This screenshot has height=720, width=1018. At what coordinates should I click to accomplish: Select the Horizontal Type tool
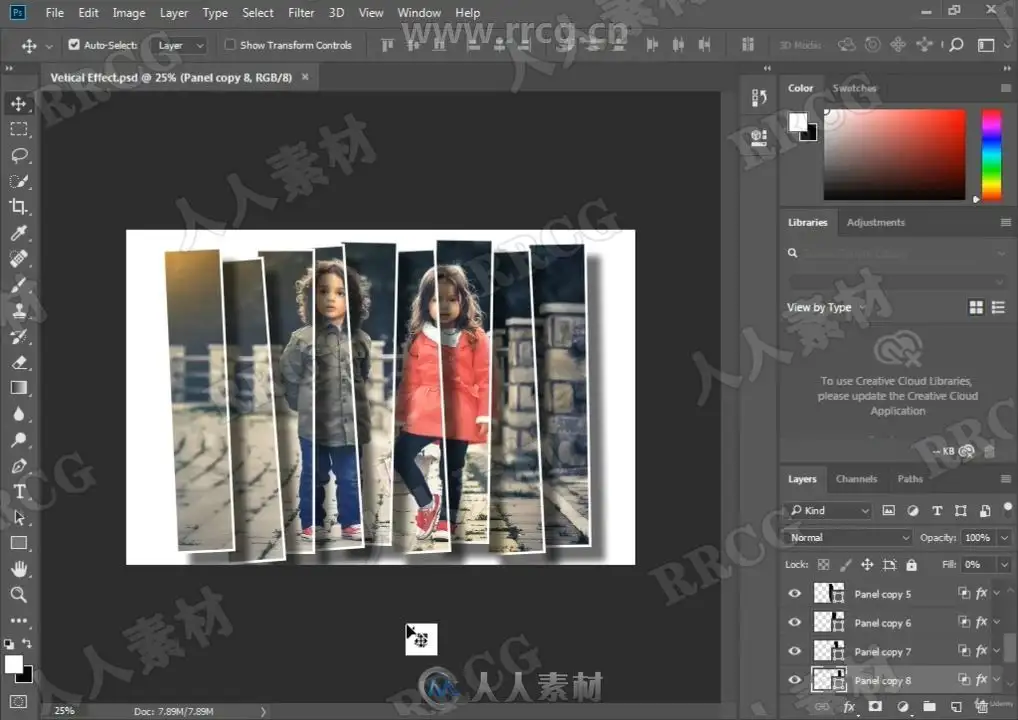tap(19, 491)
